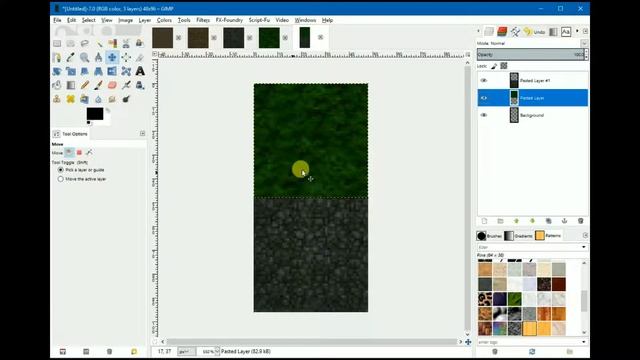The width and height of the screenshot is (640, 360).
Task: Select the Eraser tool
Action: [x=112, y=85]
